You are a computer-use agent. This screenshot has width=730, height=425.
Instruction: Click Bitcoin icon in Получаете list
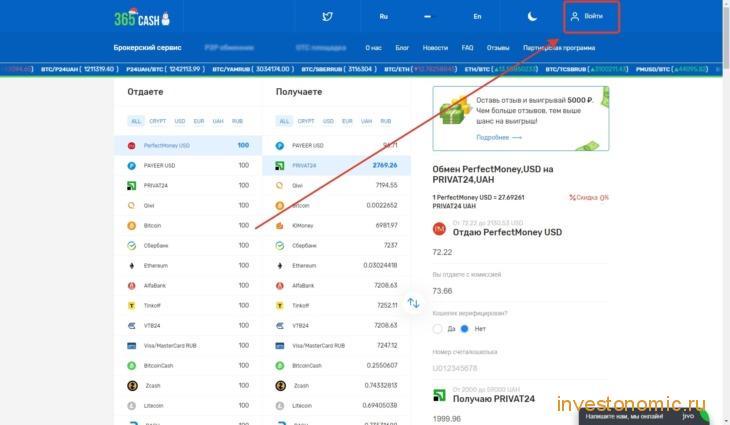[x=280, y=205]
